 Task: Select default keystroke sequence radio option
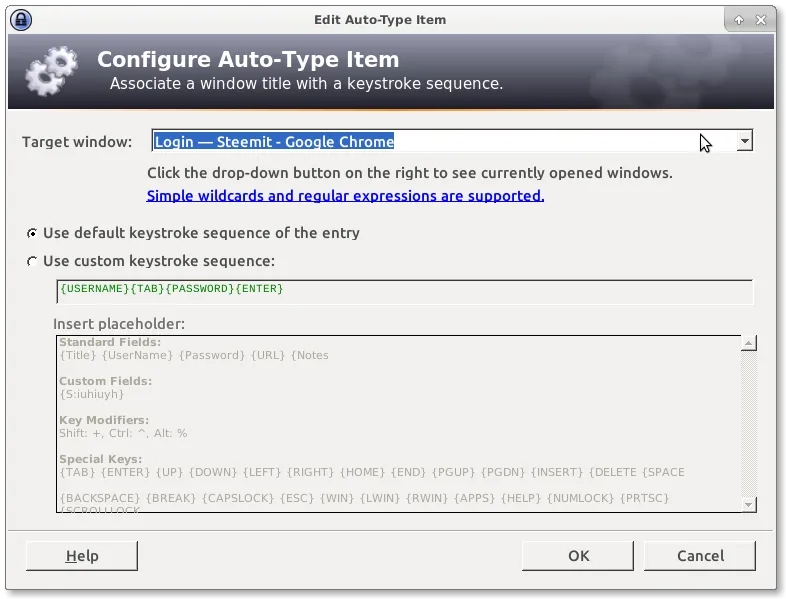[33, 233]
